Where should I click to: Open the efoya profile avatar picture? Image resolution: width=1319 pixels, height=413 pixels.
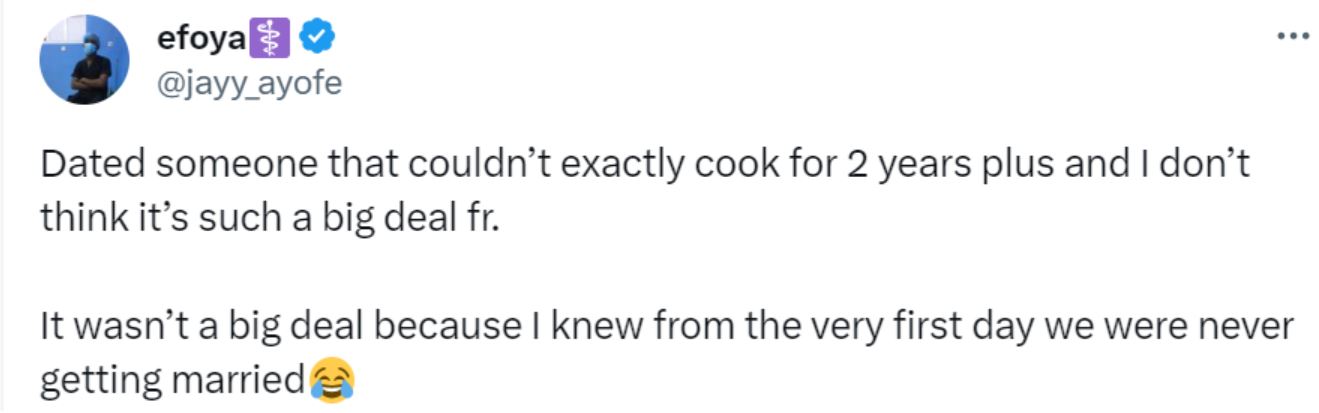84,60
